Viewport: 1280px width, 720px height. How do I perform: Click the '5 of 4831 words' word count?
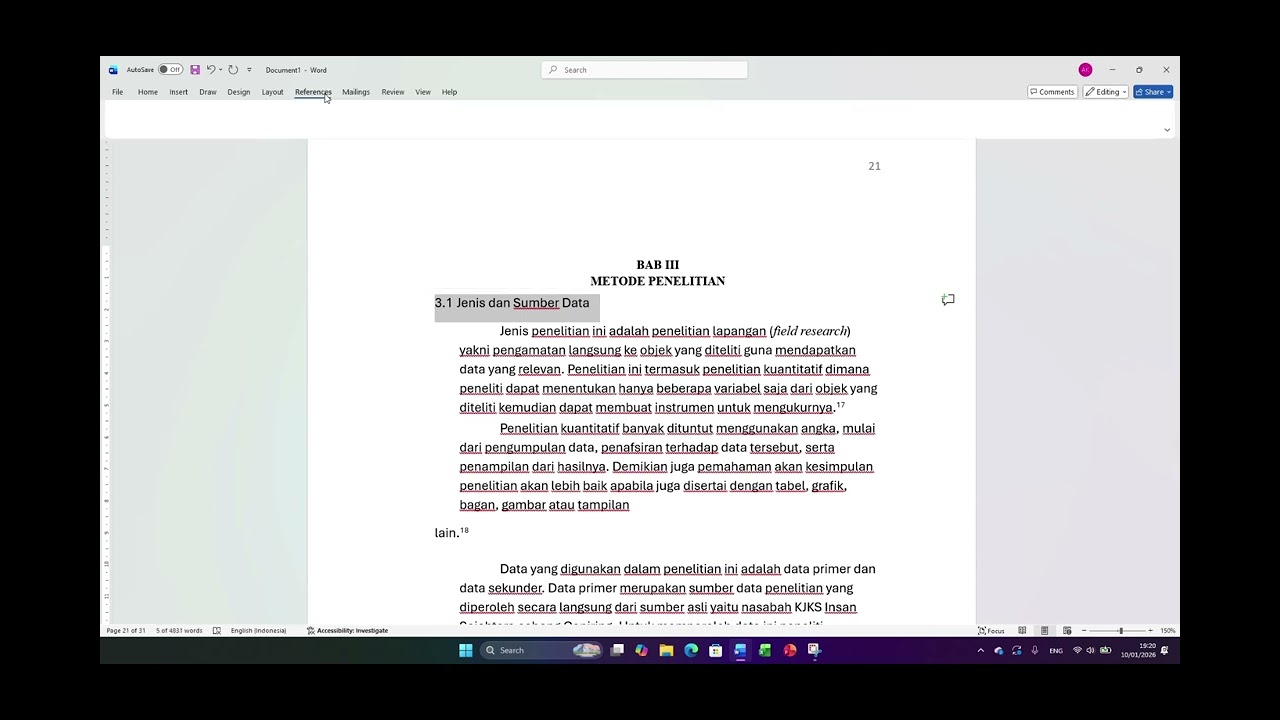(x=179, y=631)
